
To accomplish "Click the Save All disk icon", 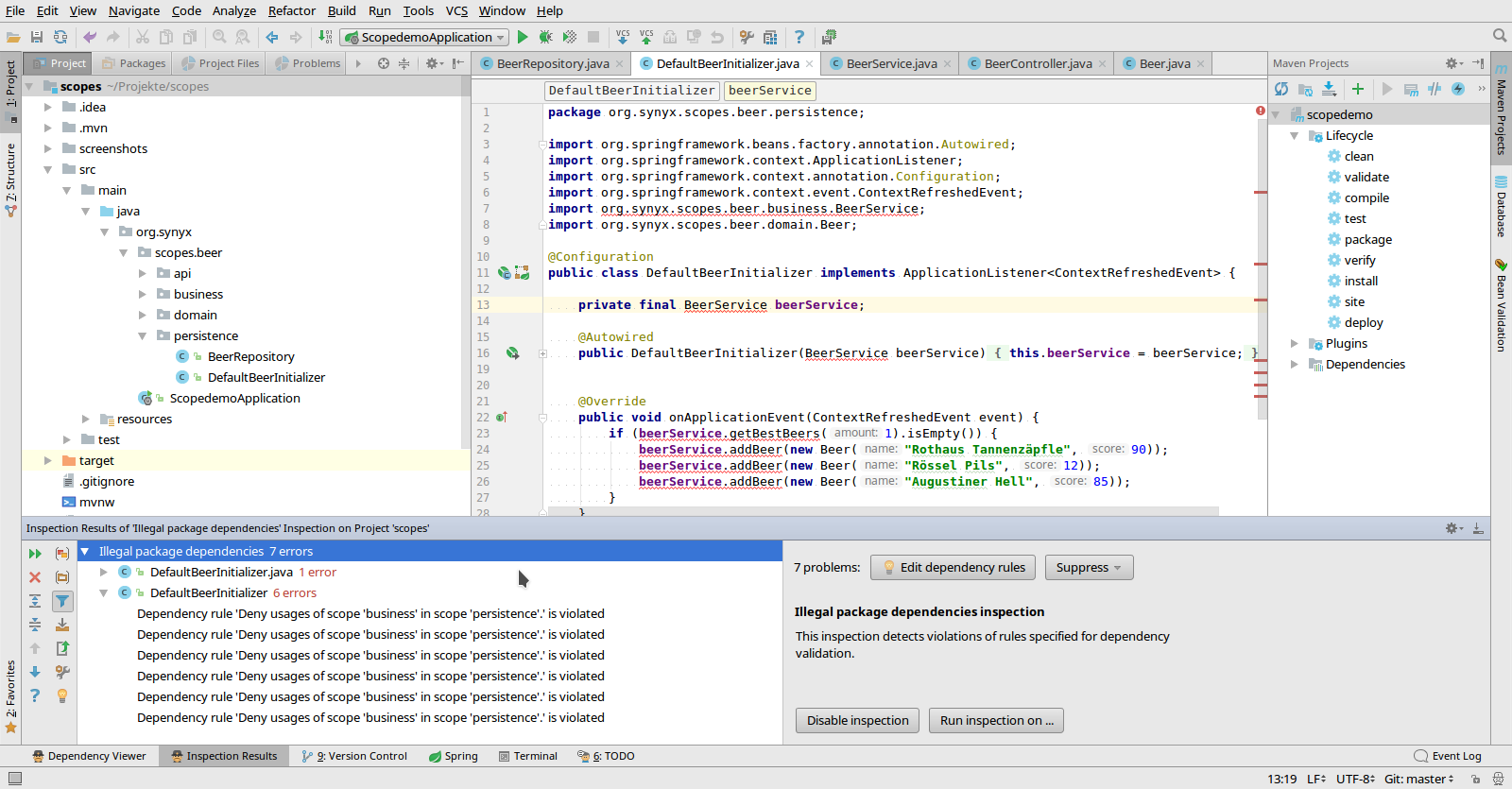I will point(37,37).
